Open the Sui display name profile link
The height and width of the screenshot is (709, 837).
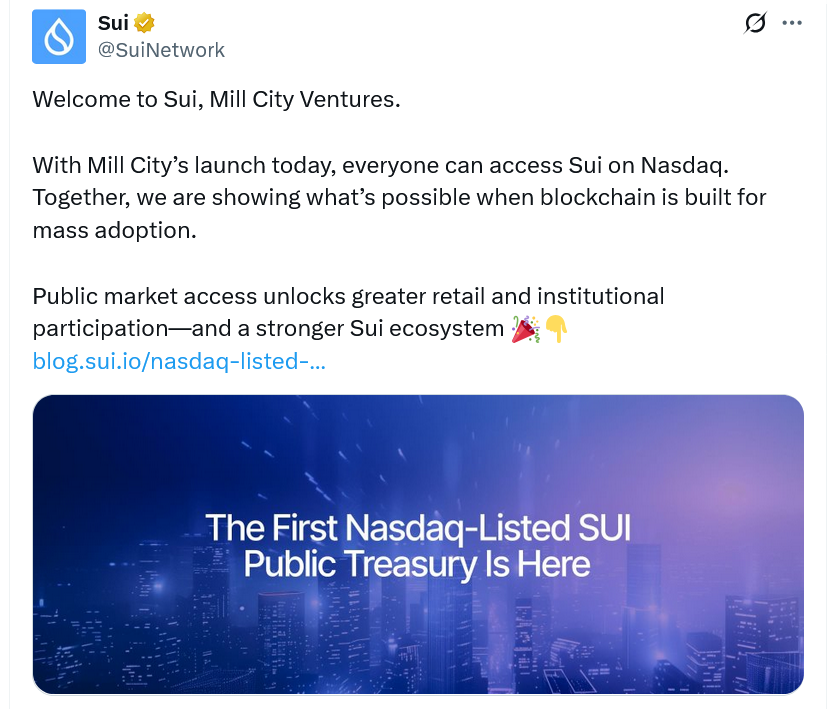[x=113, y=23]
